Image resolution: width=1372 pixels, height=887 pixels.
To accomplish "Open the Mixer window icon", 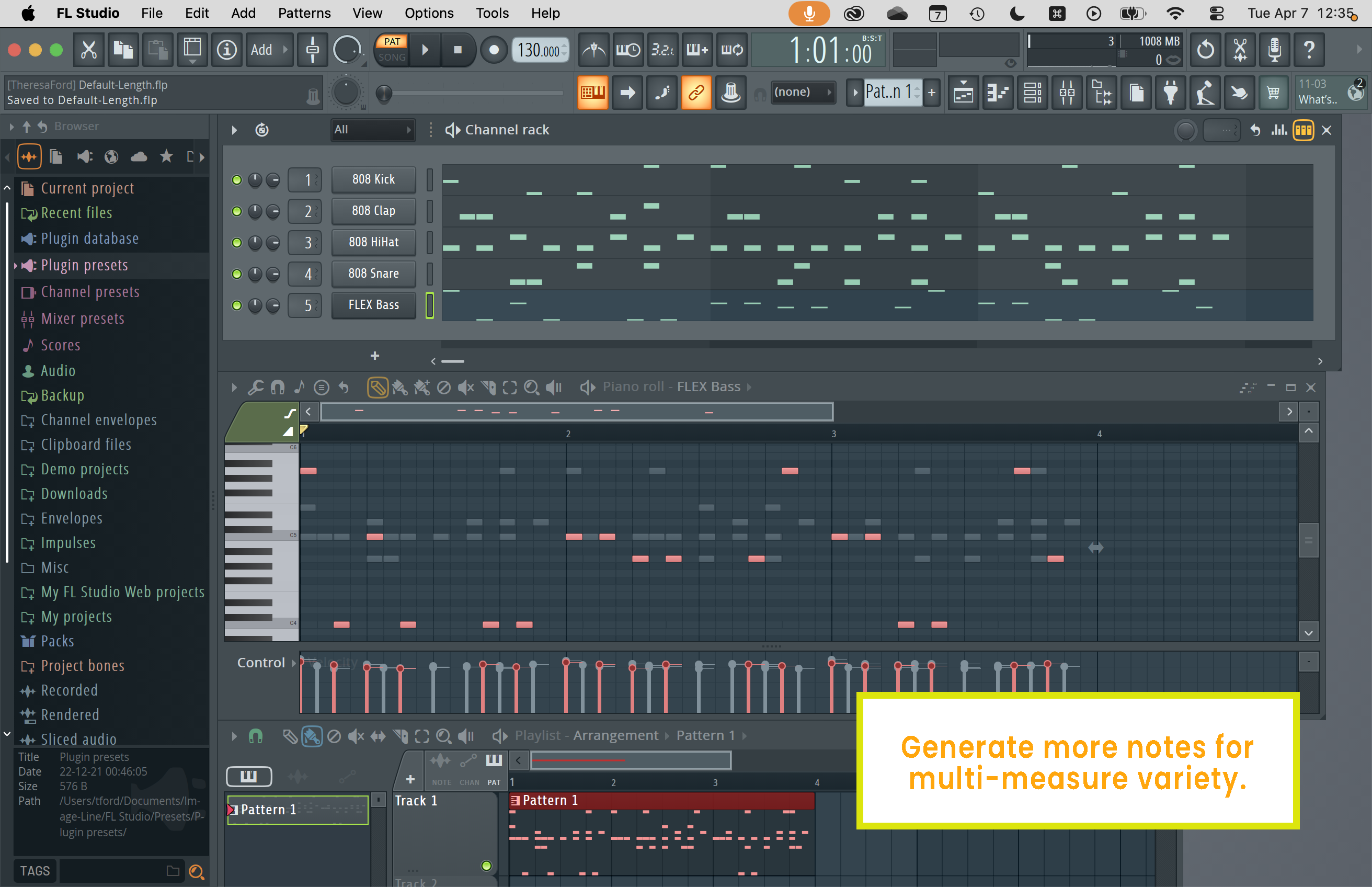I will click(x=1067, y=92).
